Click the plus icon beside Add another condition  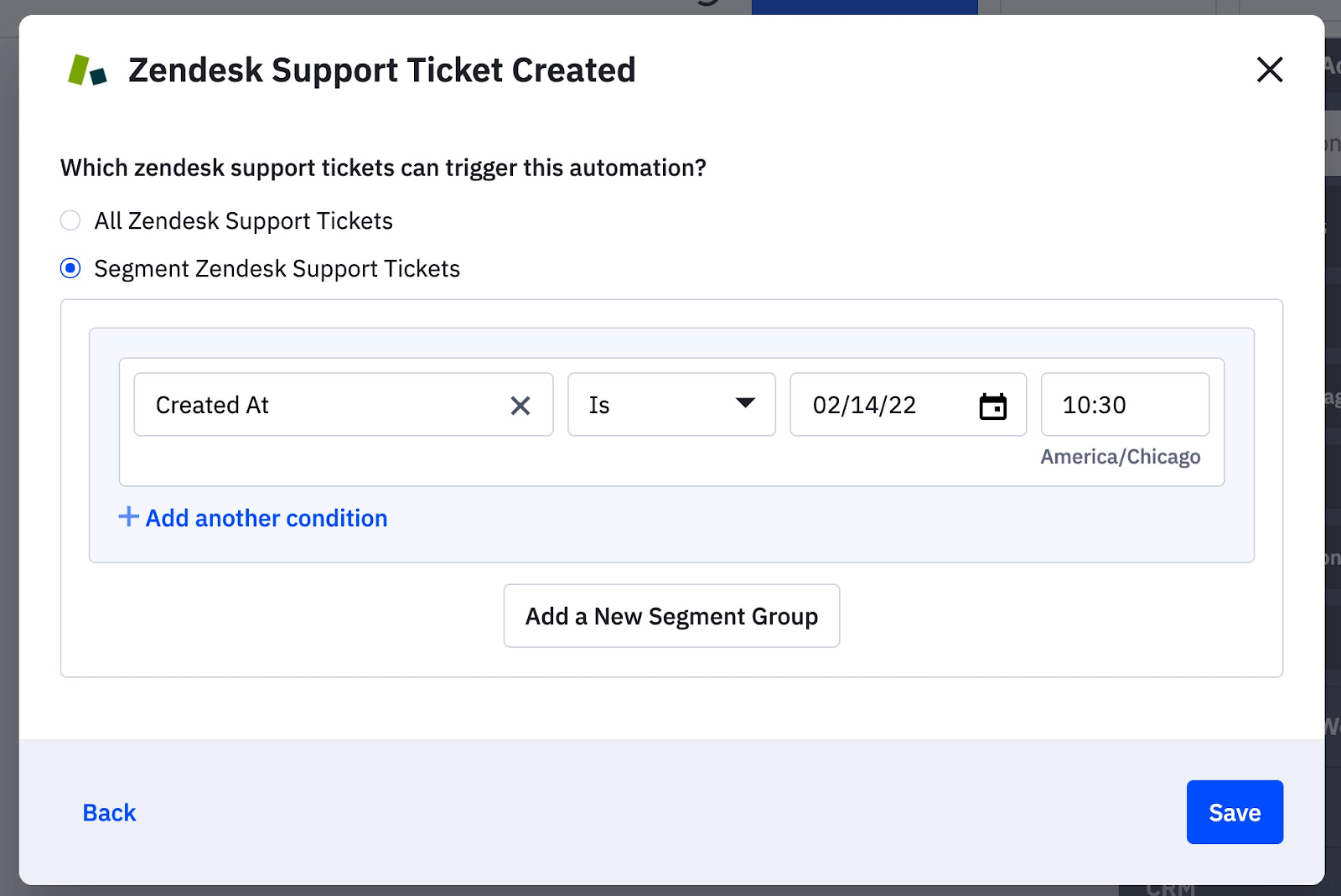pyautogui.click(x=128, y=517)
